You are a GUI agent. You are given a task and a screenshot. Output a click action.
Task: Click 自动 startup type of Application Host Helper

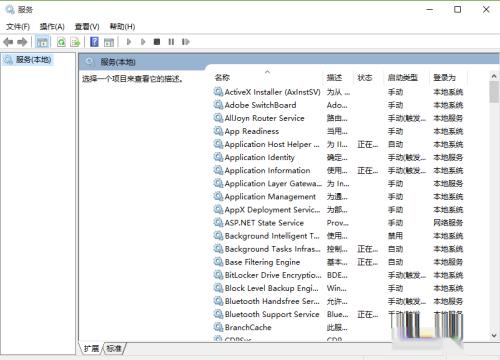click(396, 144)
